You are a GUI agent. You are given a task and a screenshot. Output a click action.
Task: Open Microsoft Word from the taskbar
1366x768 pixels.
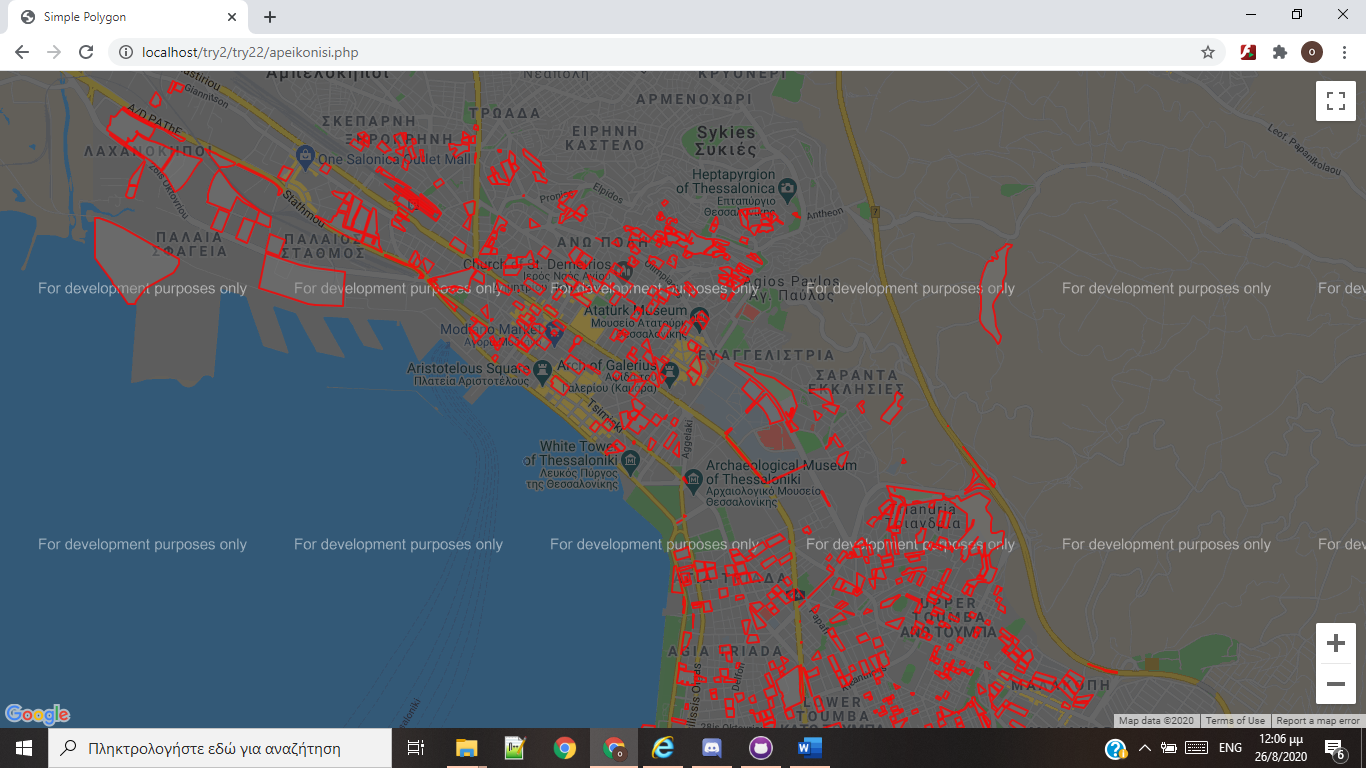[x=809, y=748]
